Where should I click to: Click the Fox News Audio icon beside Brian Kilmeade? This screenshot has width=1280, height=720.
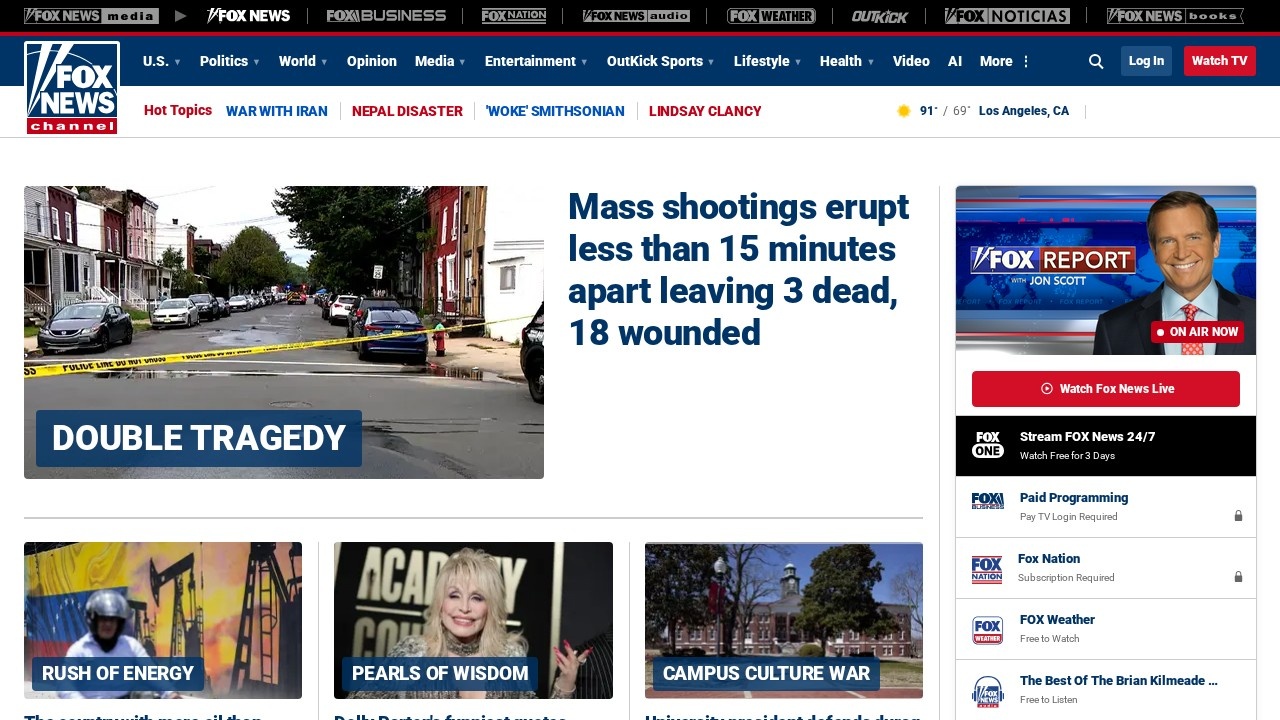pos(988,691)
